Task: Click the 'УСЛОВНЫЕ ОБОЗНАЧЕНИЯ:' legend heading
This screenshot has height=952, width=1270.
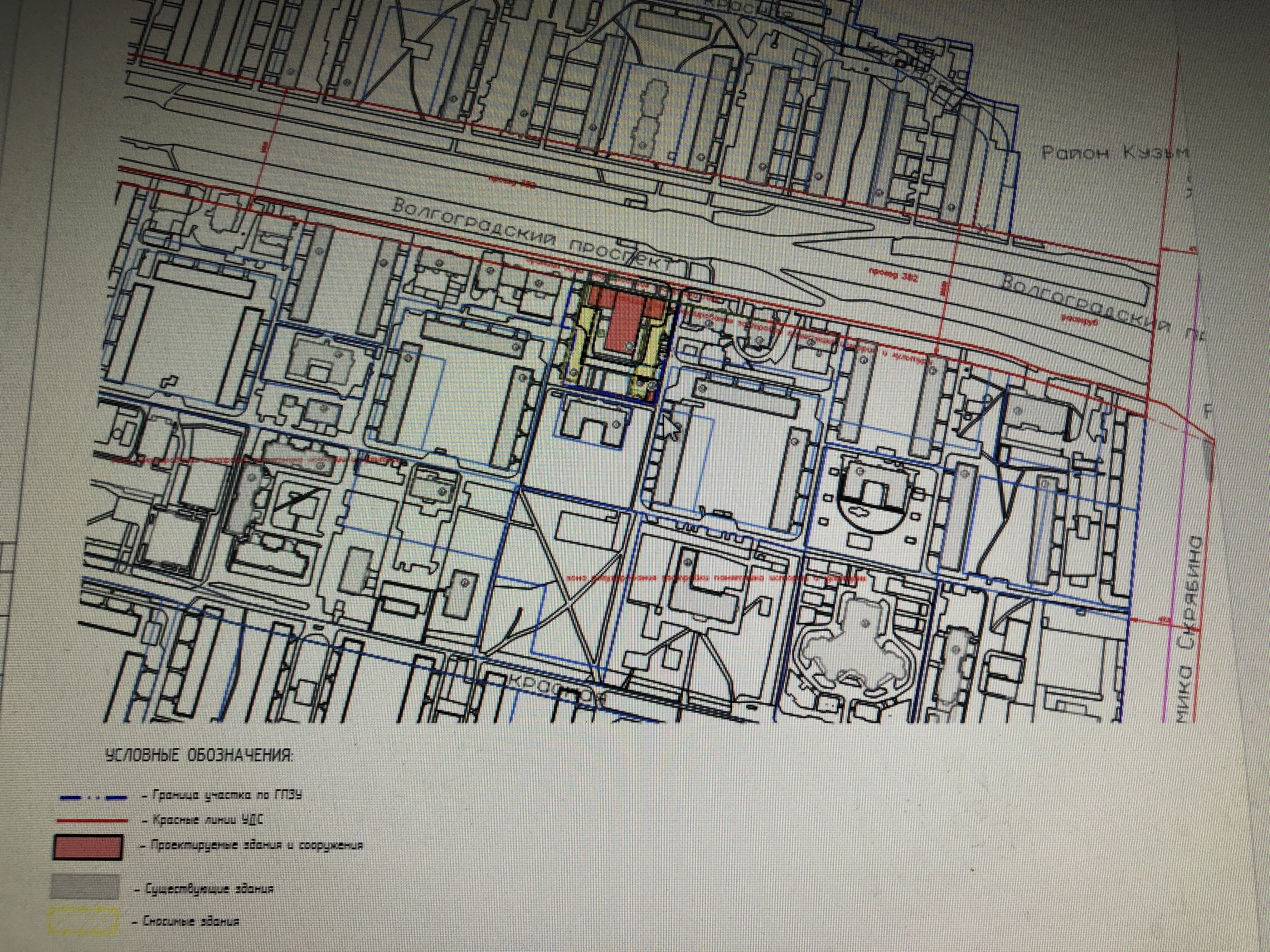Action: click(x=199, y=755)
